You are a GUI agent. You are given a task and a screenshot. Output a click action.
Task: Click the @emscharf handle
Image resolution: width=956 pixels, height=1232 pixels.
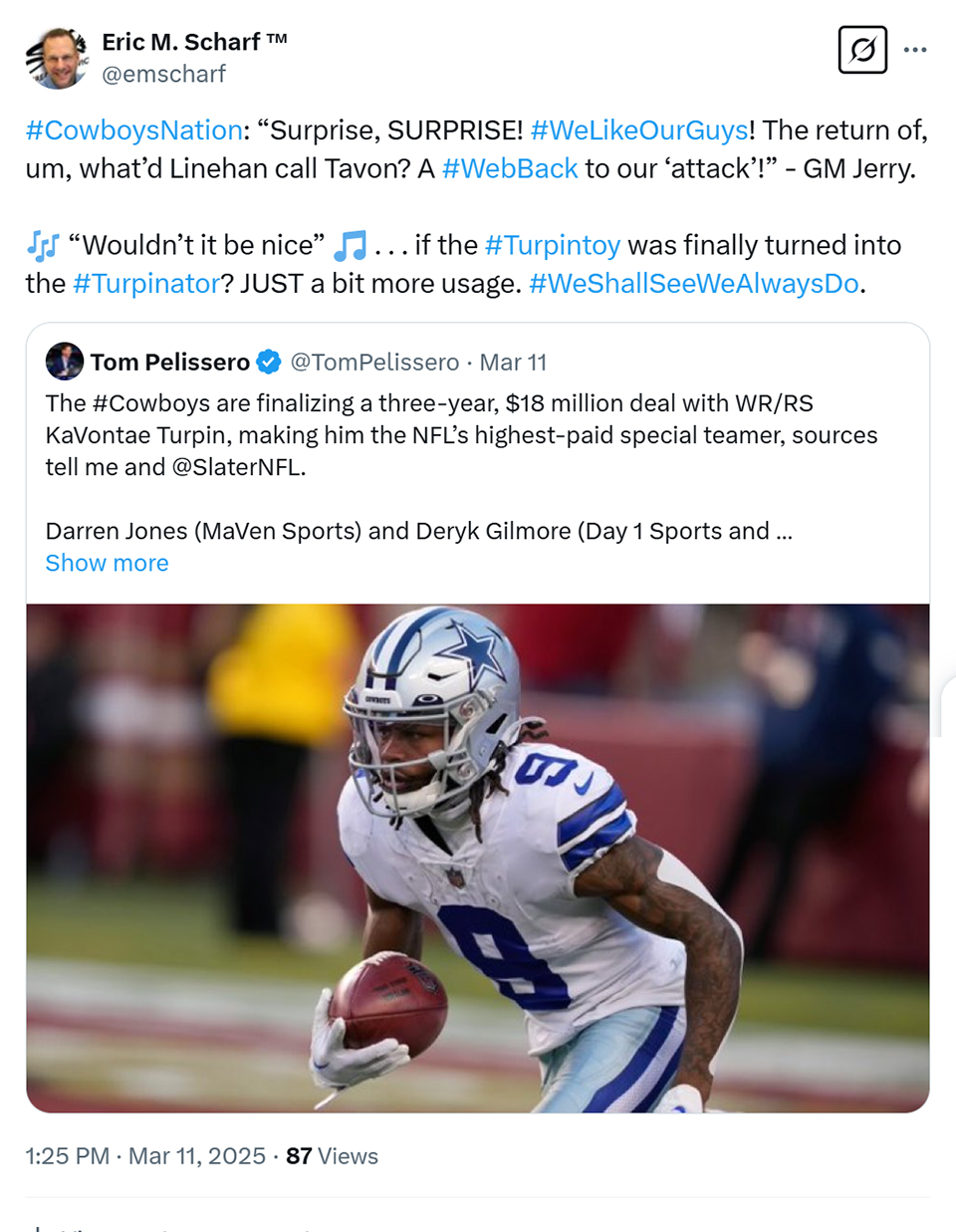coord(164,74)
